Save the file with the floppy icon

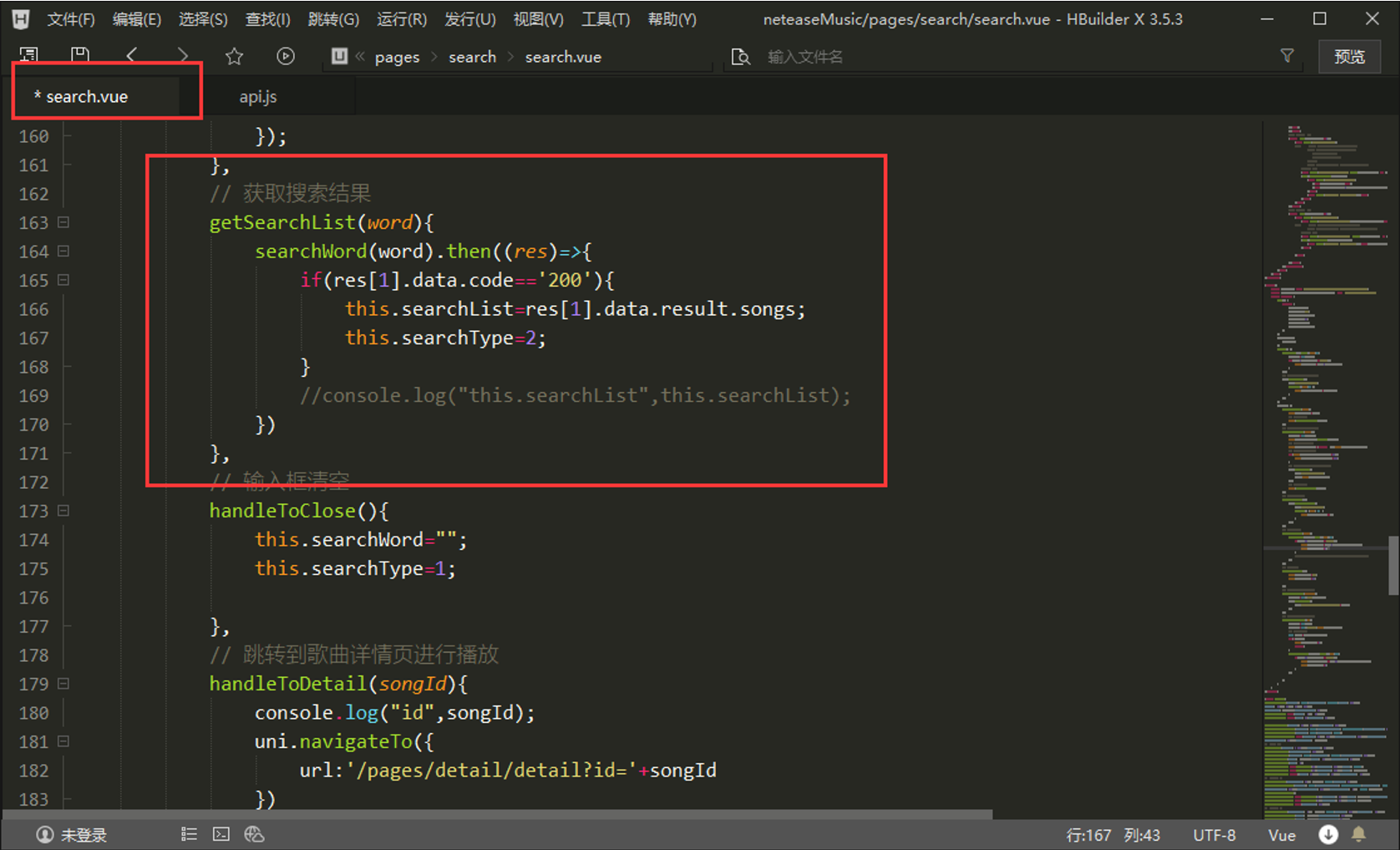(80, 55)
